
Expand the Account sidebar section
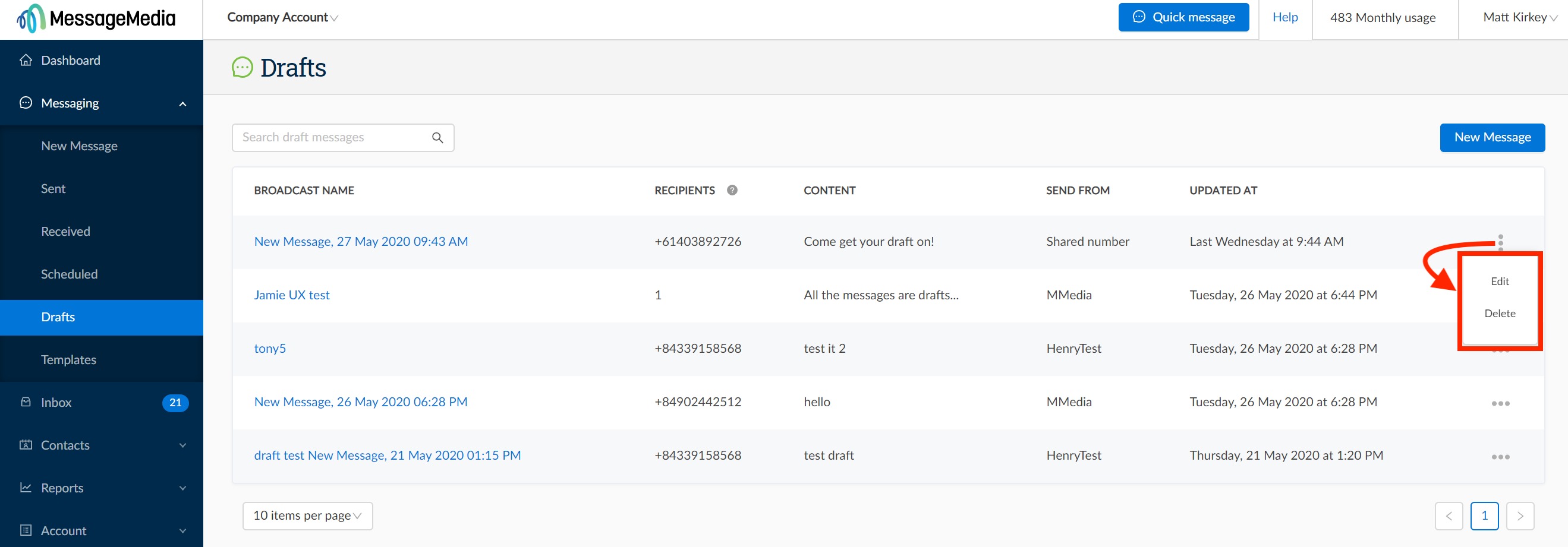(182, 530)
